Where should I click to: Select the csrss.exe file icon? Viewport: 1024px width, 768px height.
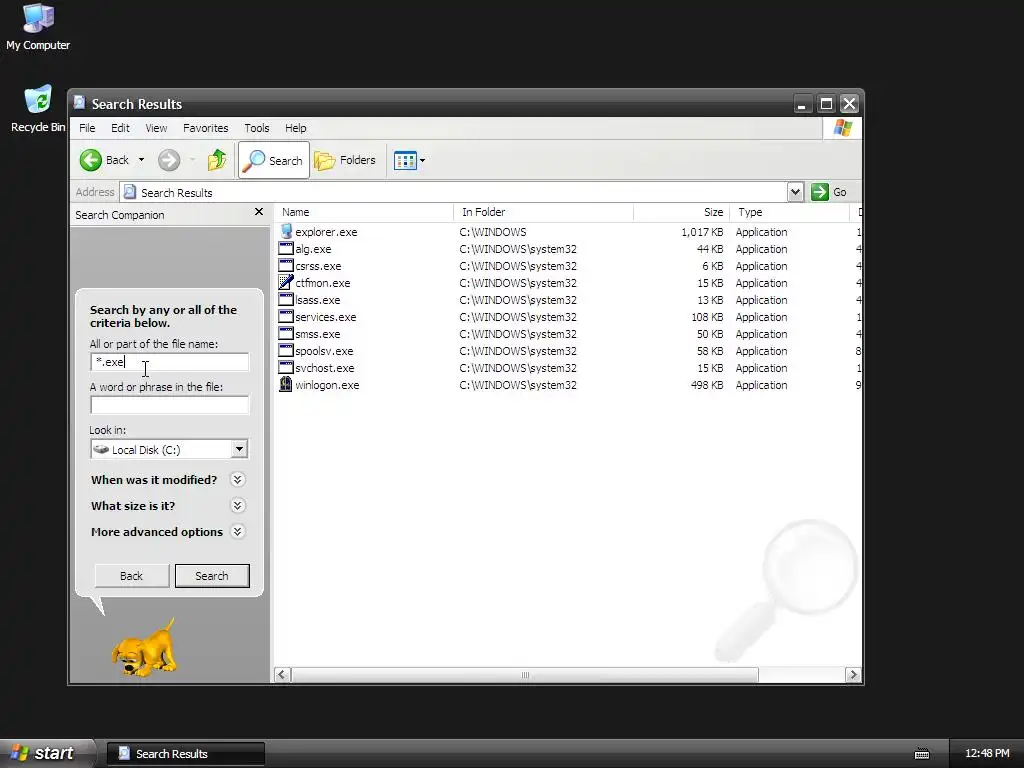(x=286, y=265)
